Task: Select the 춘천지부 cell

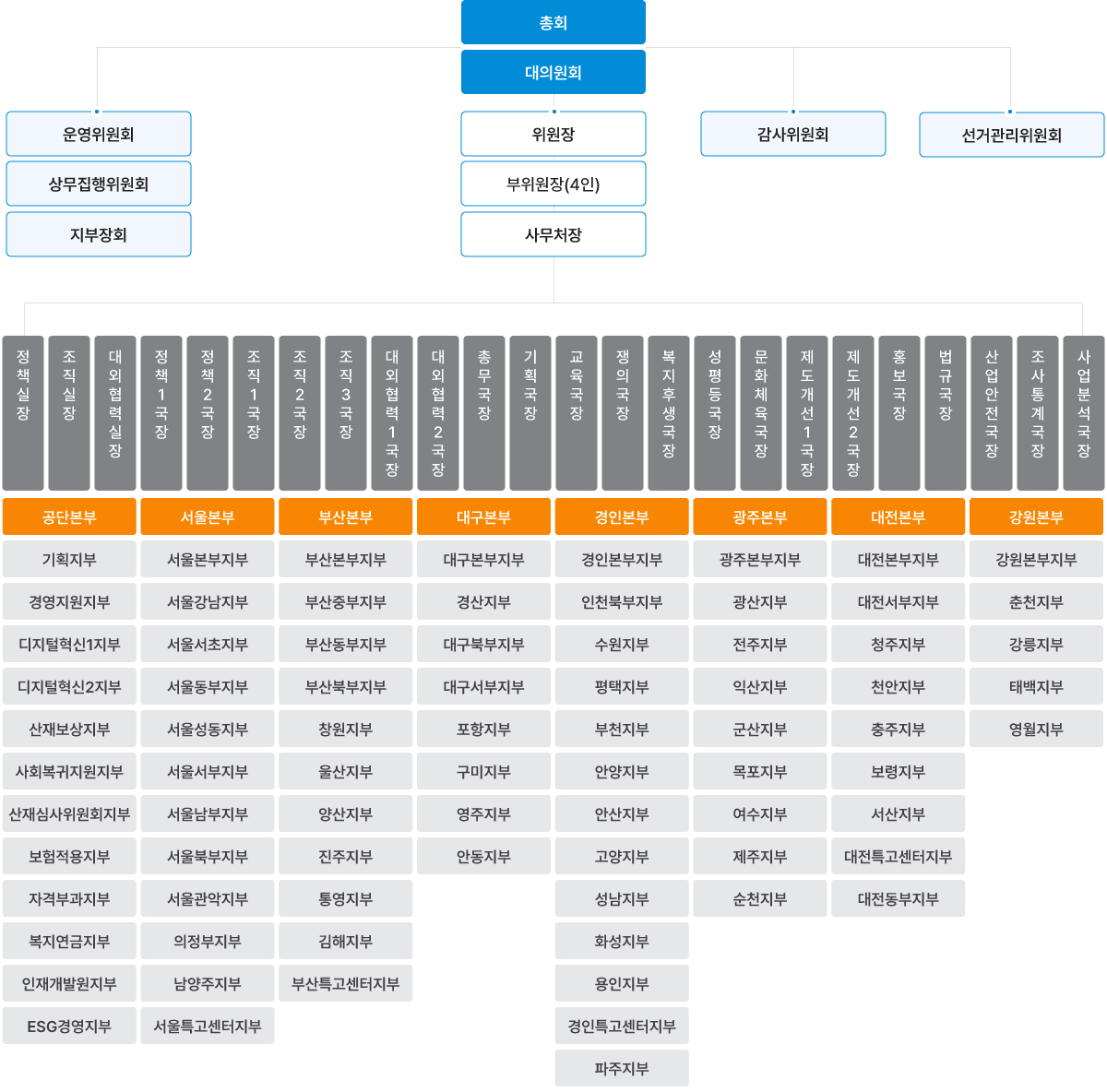Action: click(1036, 602)
